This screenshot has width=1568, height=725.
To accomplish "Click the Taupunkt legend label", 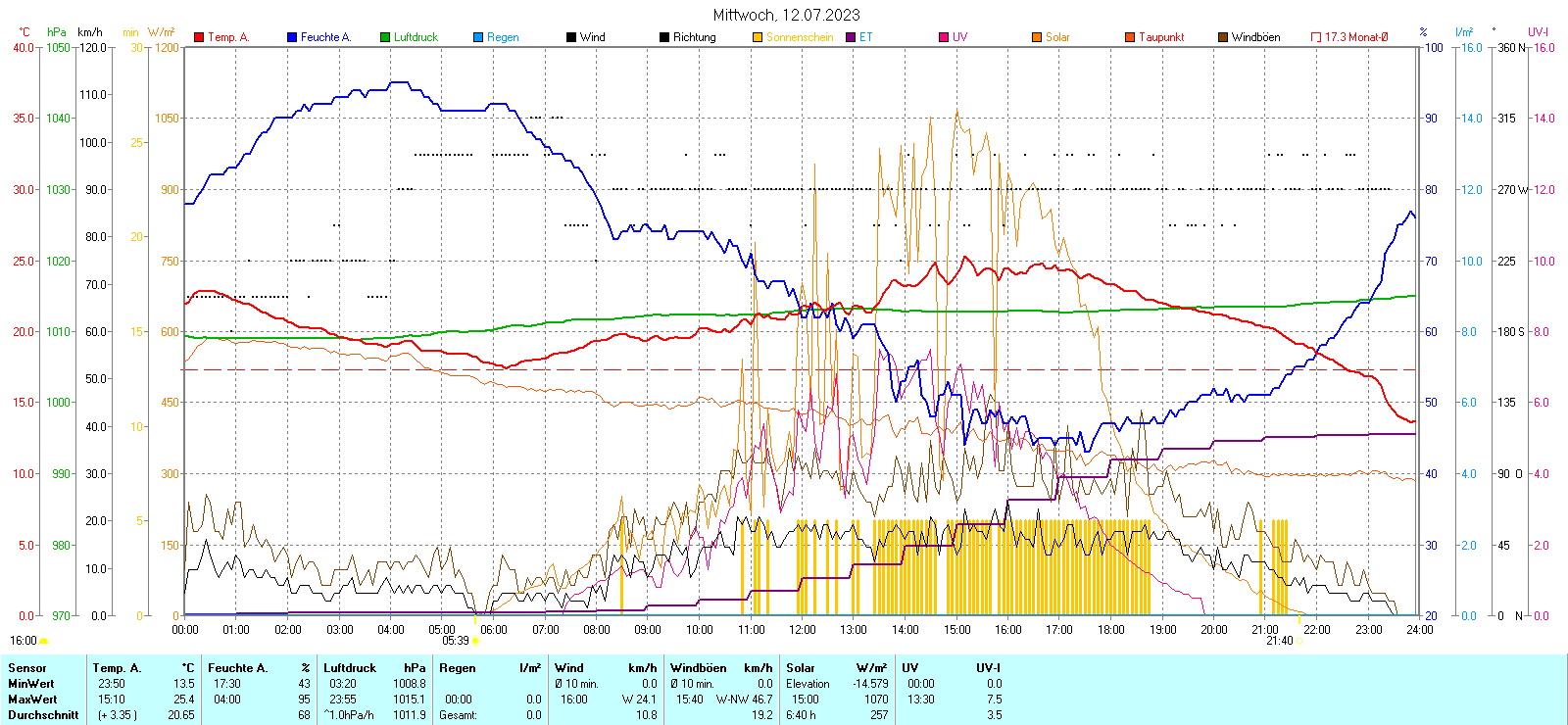I will pos(1161,37).
